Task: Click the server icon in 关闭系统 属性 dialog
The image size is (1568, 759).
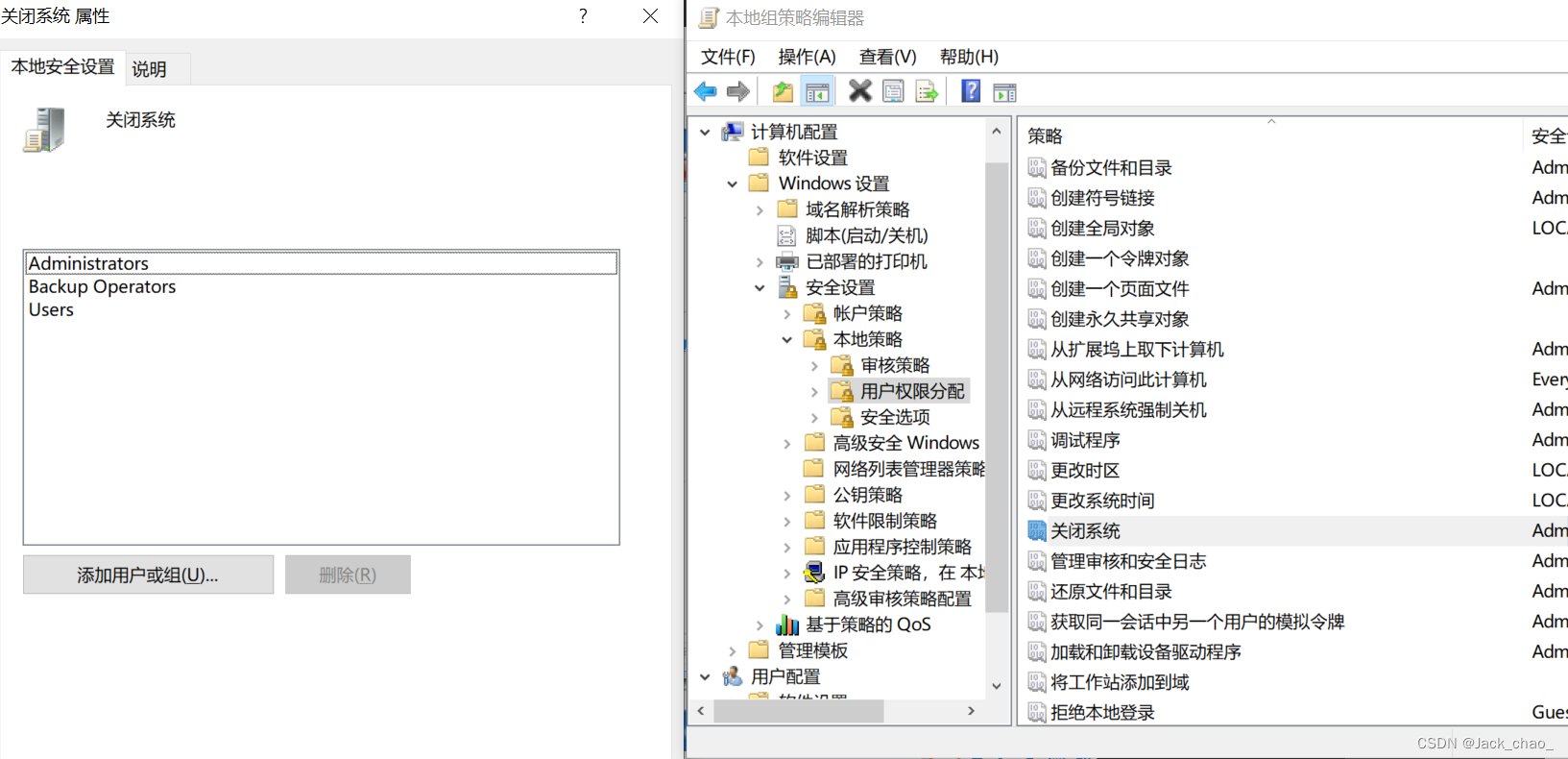Action: (44, 130)
